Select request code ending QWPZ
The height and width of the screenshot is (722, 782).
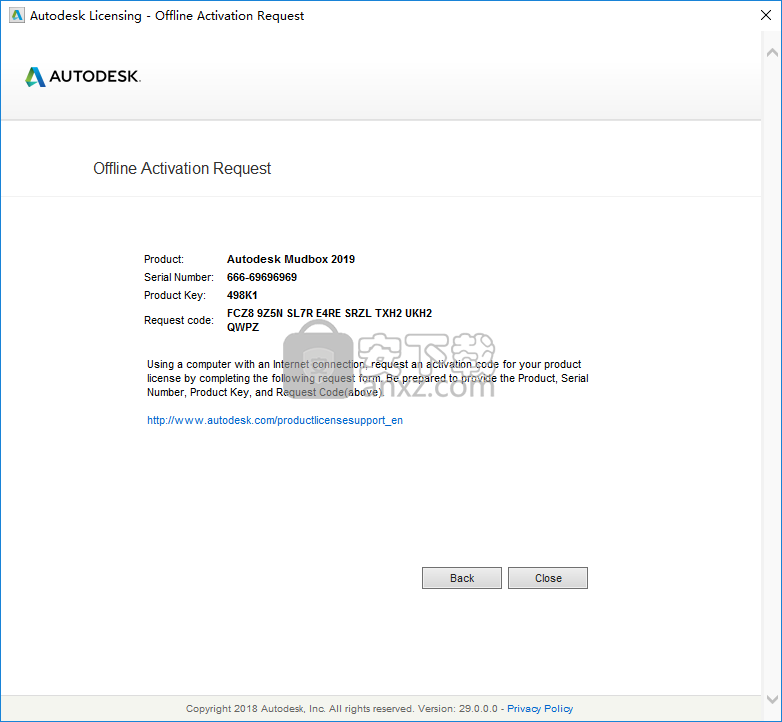[243, 327]
